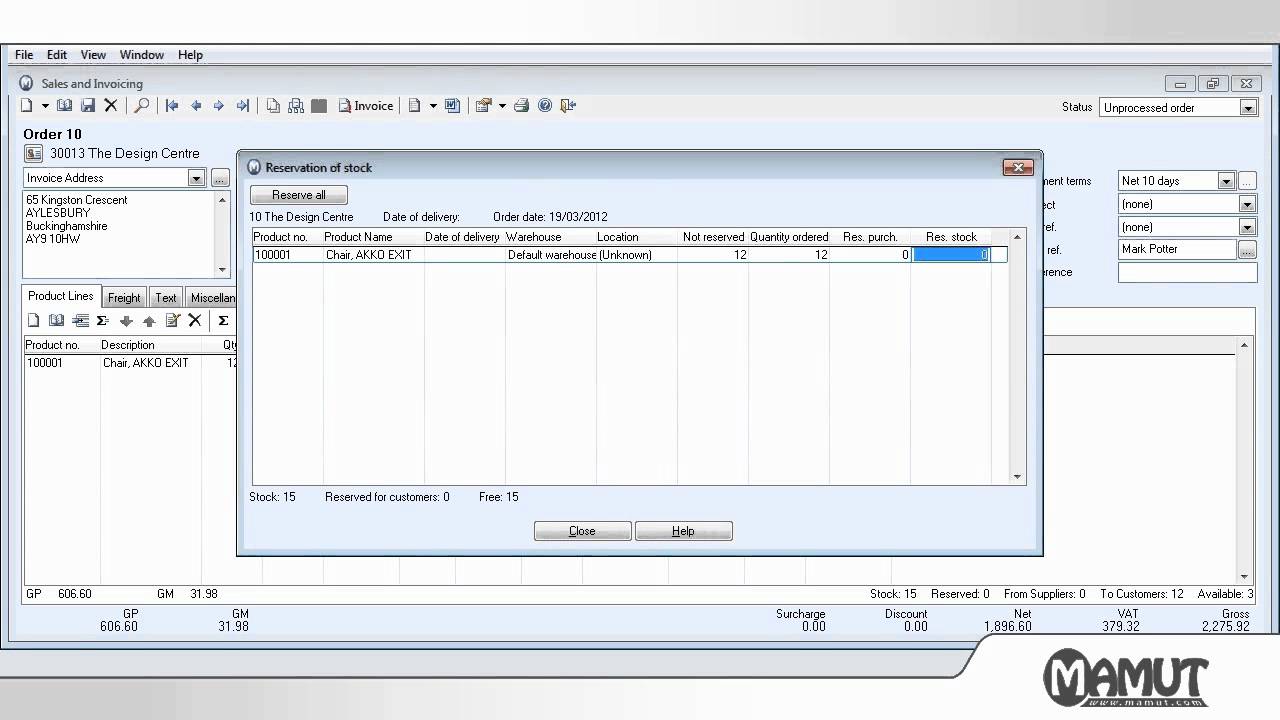Image resolution: width=1280 pixels, height=720 pixels.
Task: Open help via the question mark icon
Action: pos(545,105)
